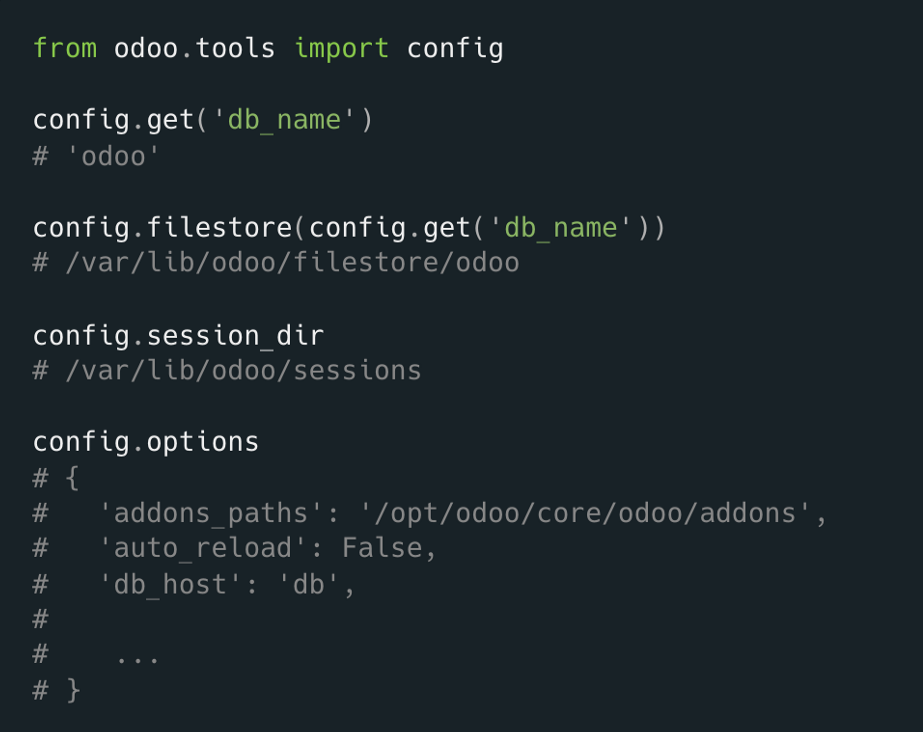
Task: Click the /var/lib/odoo/sessions comment
Action: pyautogui.click(x=227, y=371)
